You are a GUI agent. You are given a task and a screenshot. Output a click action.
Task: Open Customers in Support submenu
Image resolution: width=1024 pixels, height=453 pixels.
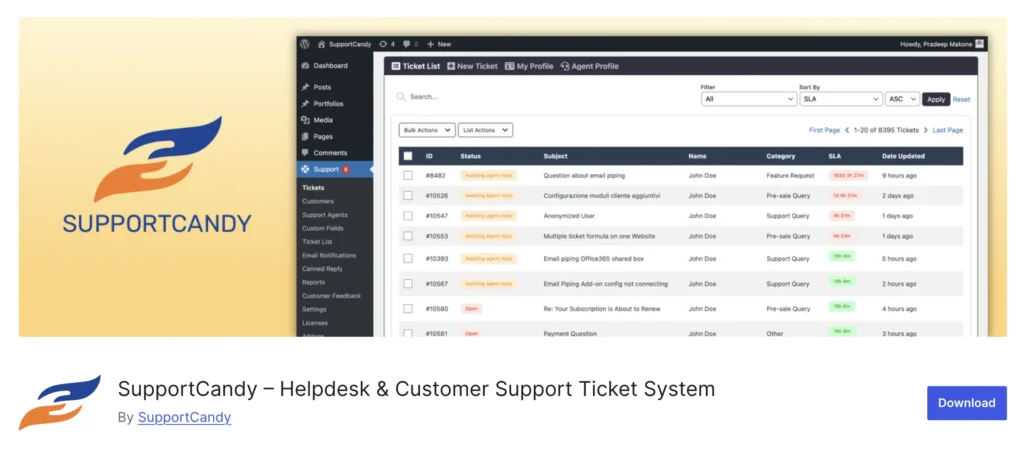(318, 202)
